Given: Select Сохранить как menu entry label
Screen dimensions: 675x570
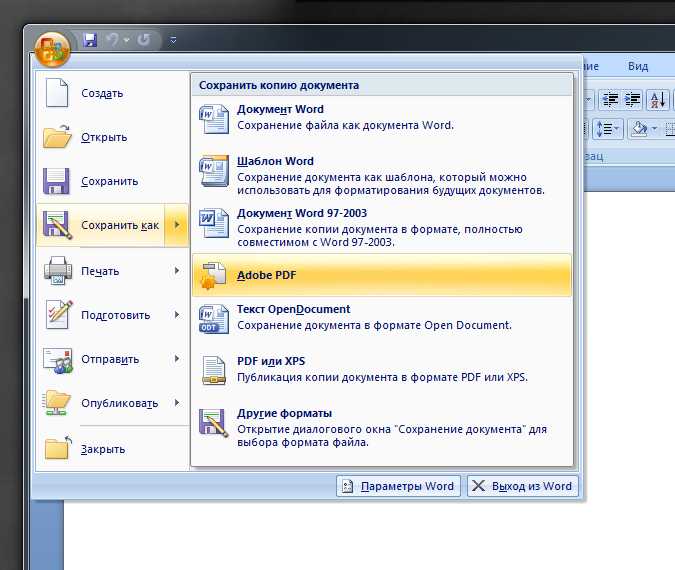Looking at the screenshot, I should tap(120, 225).
